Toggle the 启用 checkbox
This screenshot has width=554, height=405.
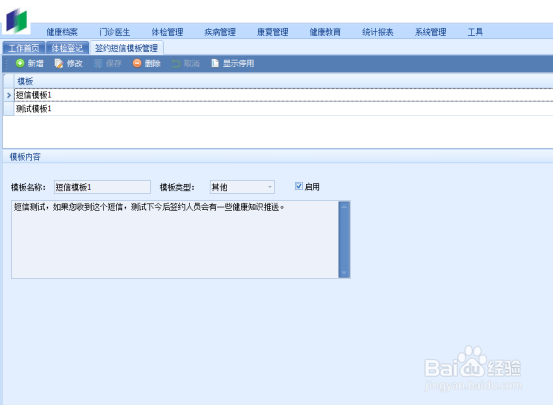(x=299, y=186)
